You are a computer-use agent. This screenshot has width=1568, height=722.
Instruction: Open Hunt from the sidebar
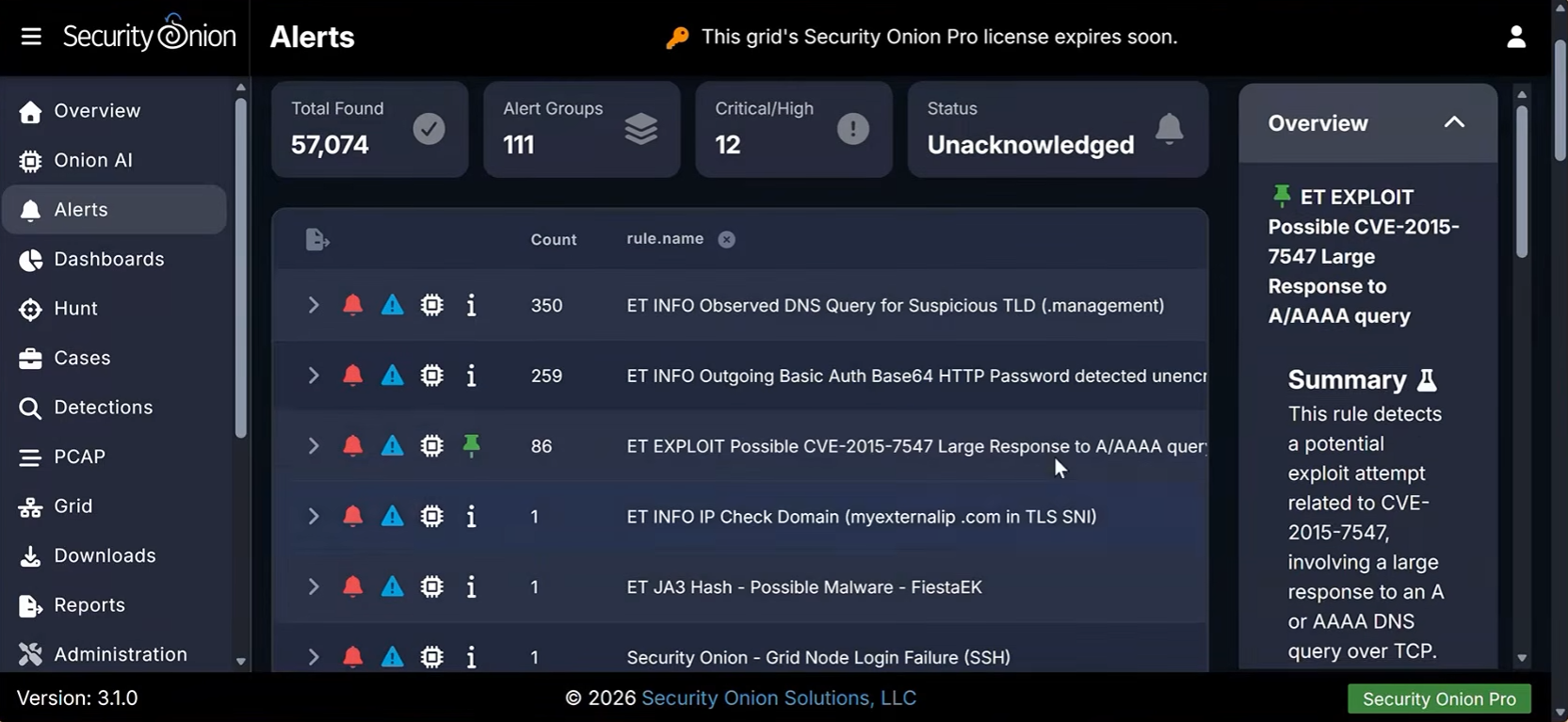tap(114, 309)
